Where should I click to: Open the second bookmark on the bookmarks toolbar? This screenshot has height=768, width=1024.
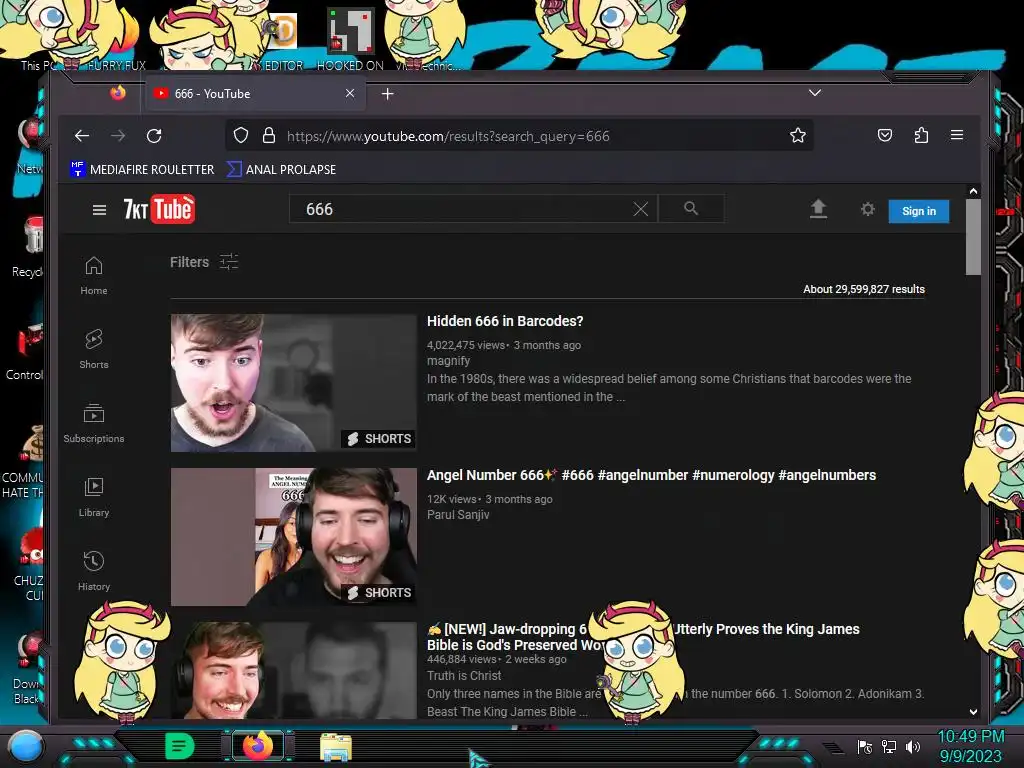point(281,169)
